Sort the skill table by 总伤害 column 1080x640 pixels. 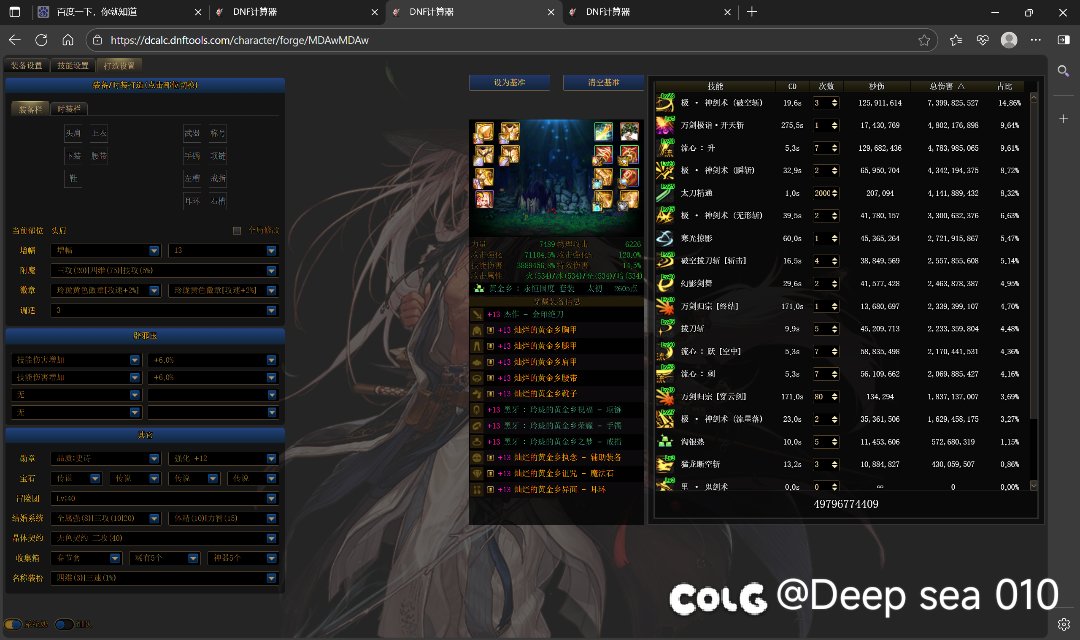[947, 86]
